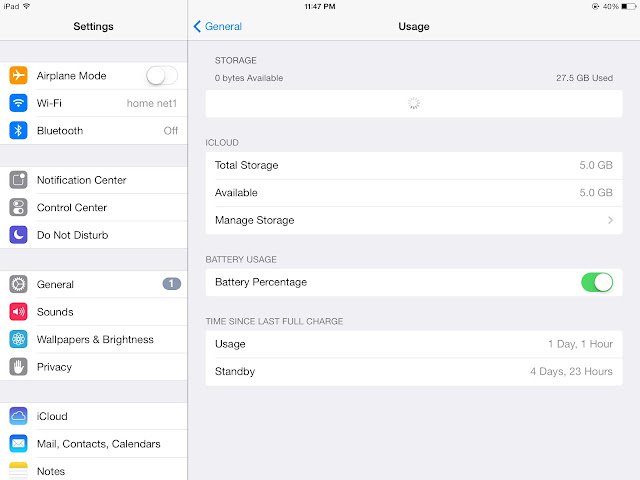
Task: Tap the 11:47 PM clock
Action: (320, 7)
